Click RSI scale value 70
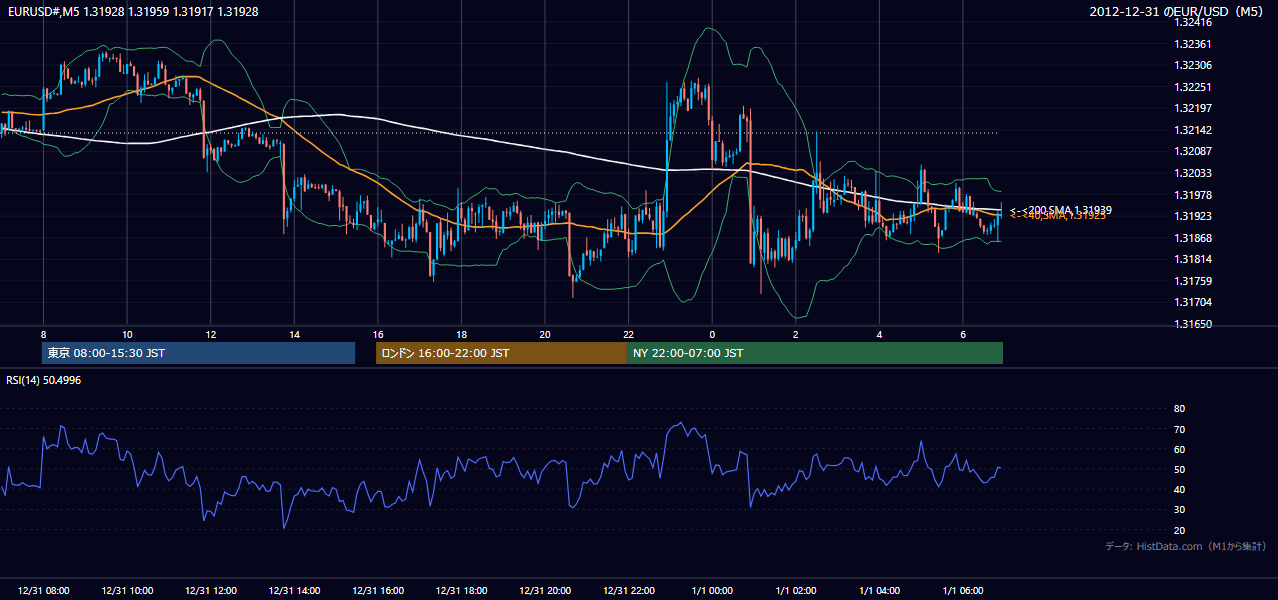This screenshot has height=600, width=1278. pyautogui.click(x=1179, y=429)
